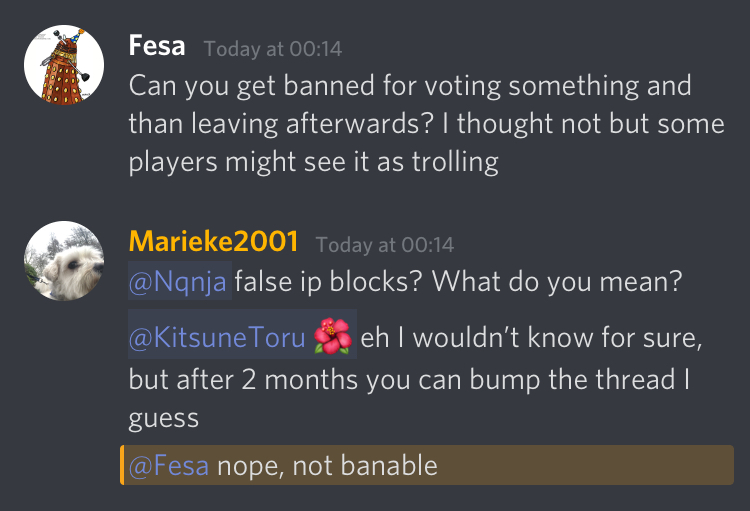Click the Fesa username
Image resolution: width=750 pixels, height=511 pixels.
[x=157, y=46]
